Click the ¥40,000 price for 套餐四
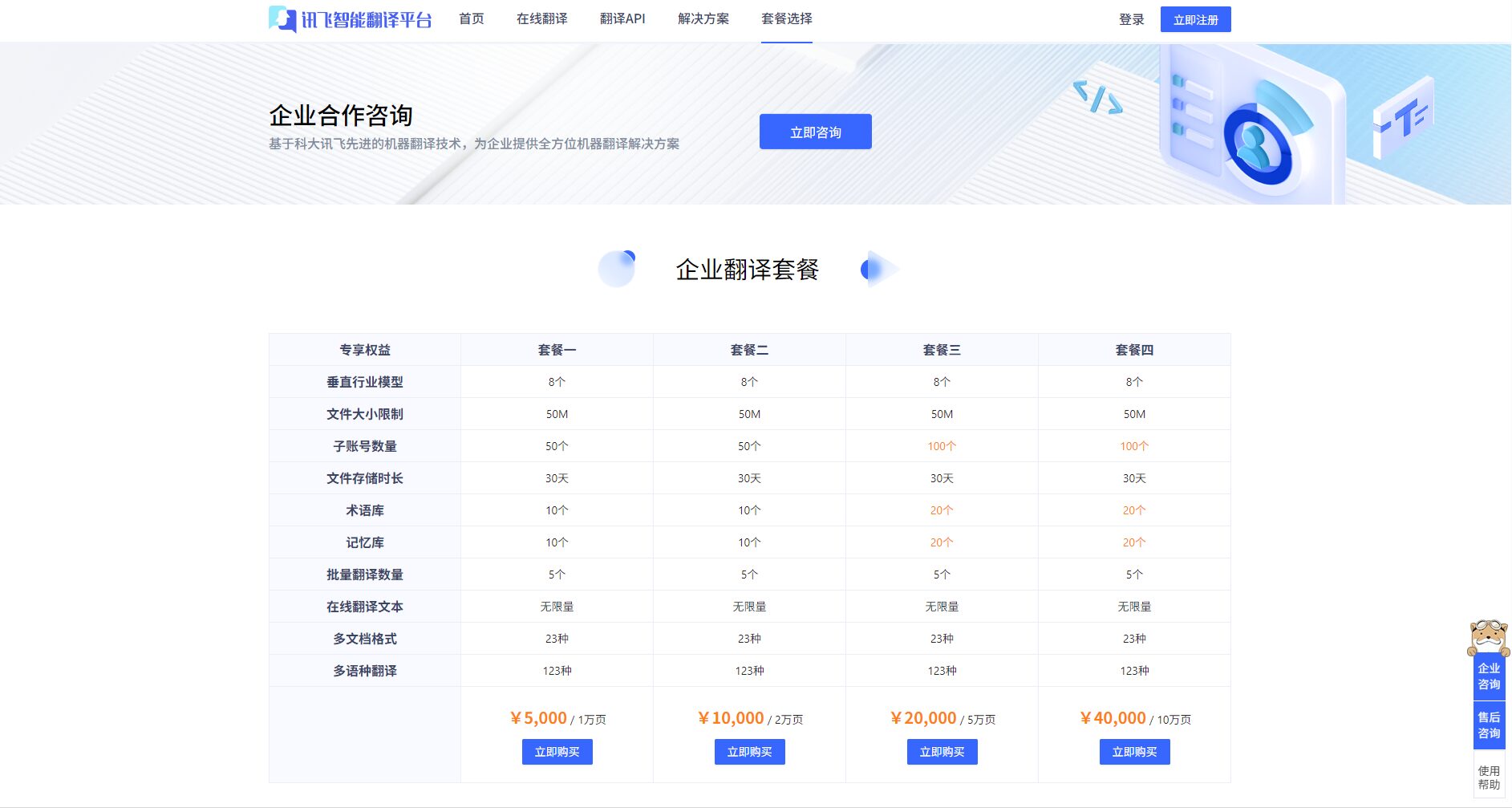This screenshot has height=808, width=1512. pos(1113,718)
